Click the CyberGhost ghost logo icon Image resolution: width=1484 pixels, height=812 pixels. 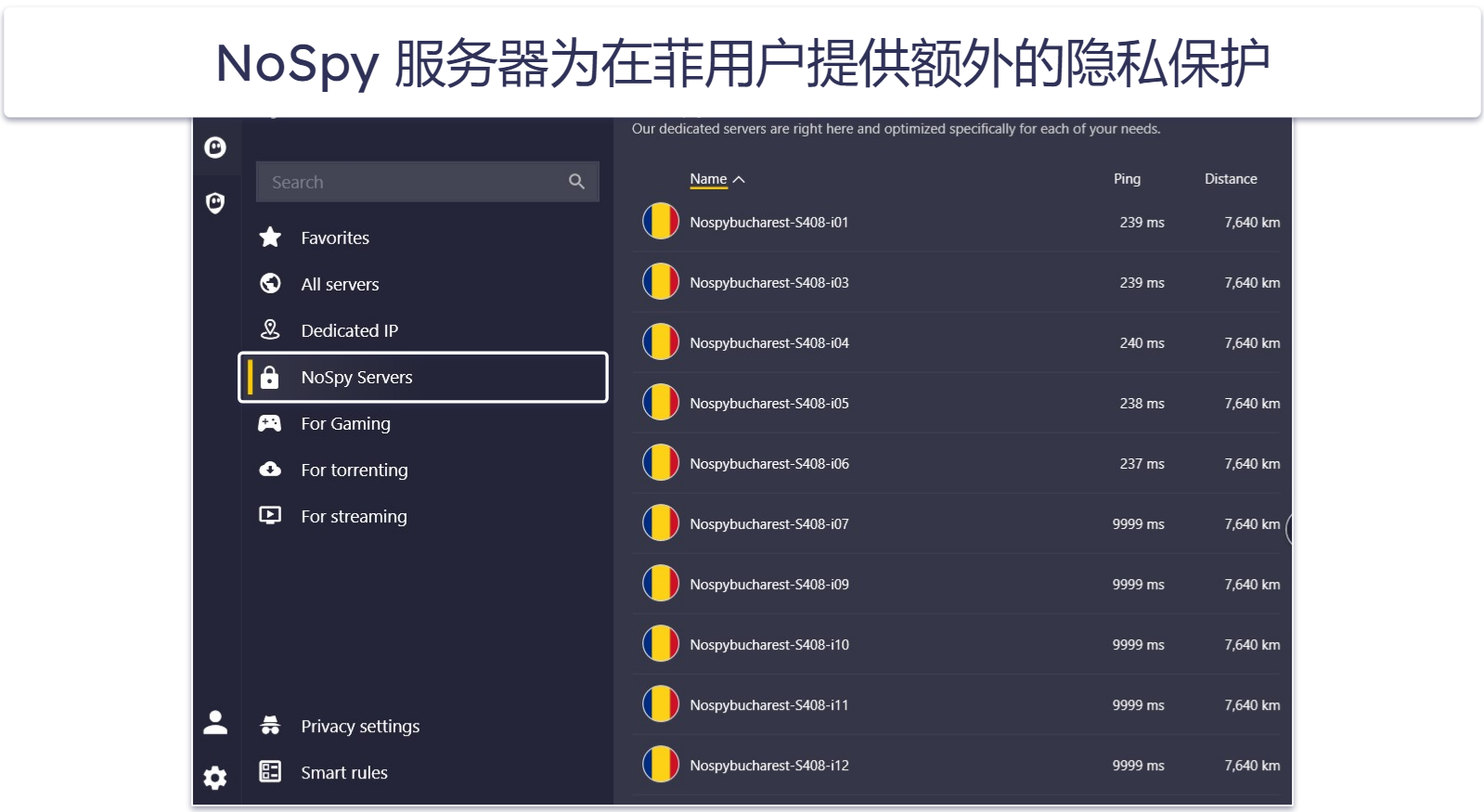(215, 147)
